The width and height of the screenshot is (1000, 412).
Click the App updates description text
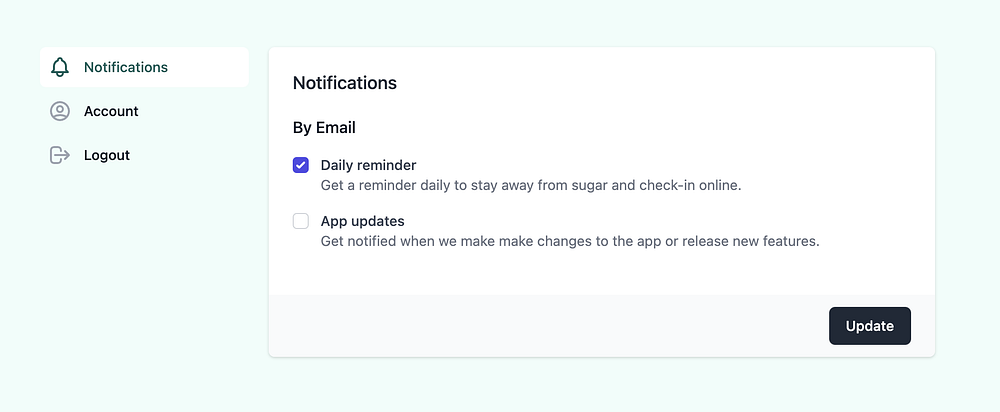pos(569,241)
